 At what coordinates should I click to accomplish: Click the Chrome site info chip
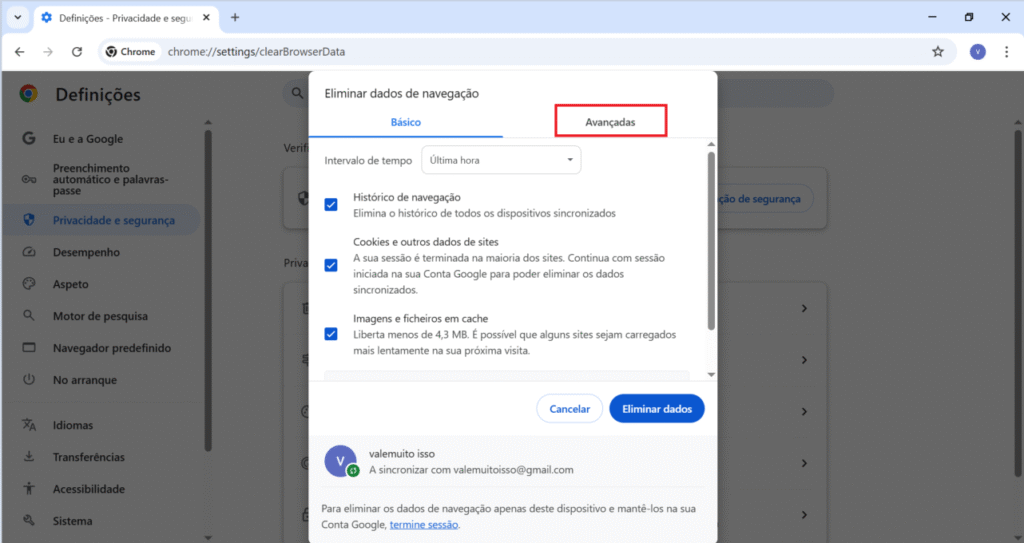click(131, 52)
